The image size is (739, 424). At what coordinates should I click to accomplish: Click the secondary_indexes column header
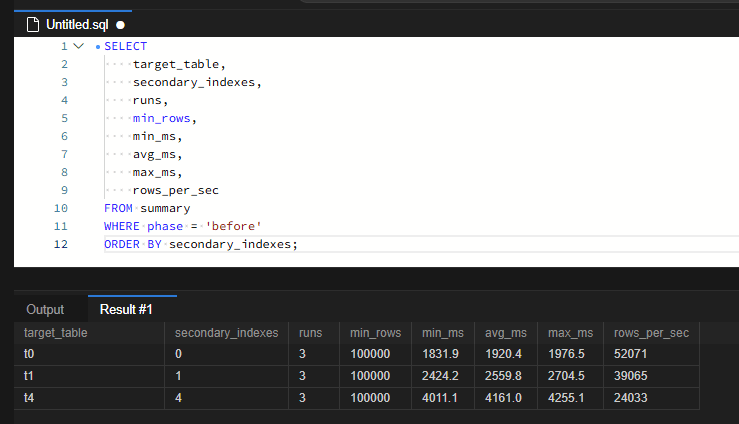227,333
